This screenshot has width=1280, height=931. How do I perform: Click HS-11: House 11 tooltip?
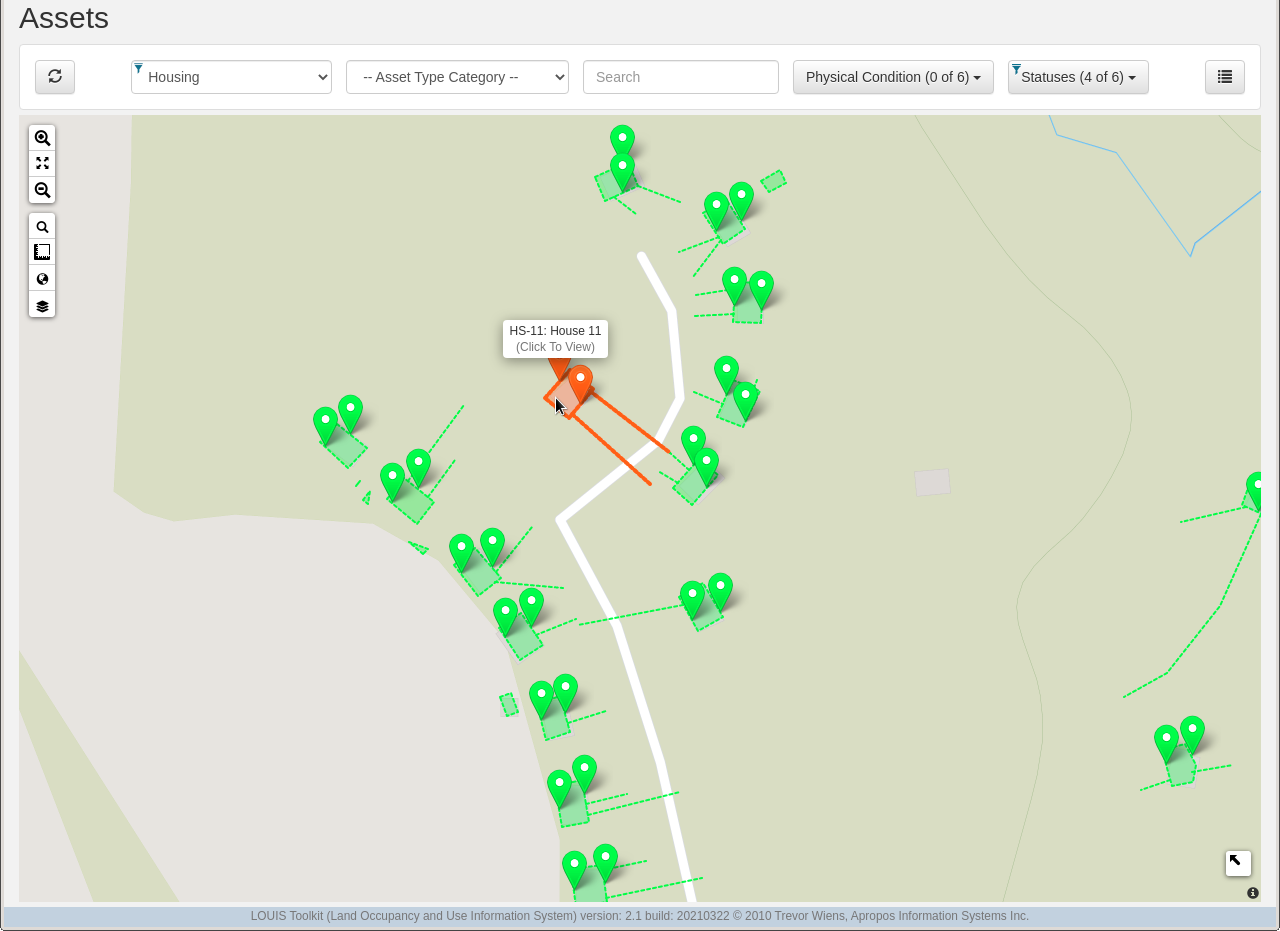click(x=555, y=339)
